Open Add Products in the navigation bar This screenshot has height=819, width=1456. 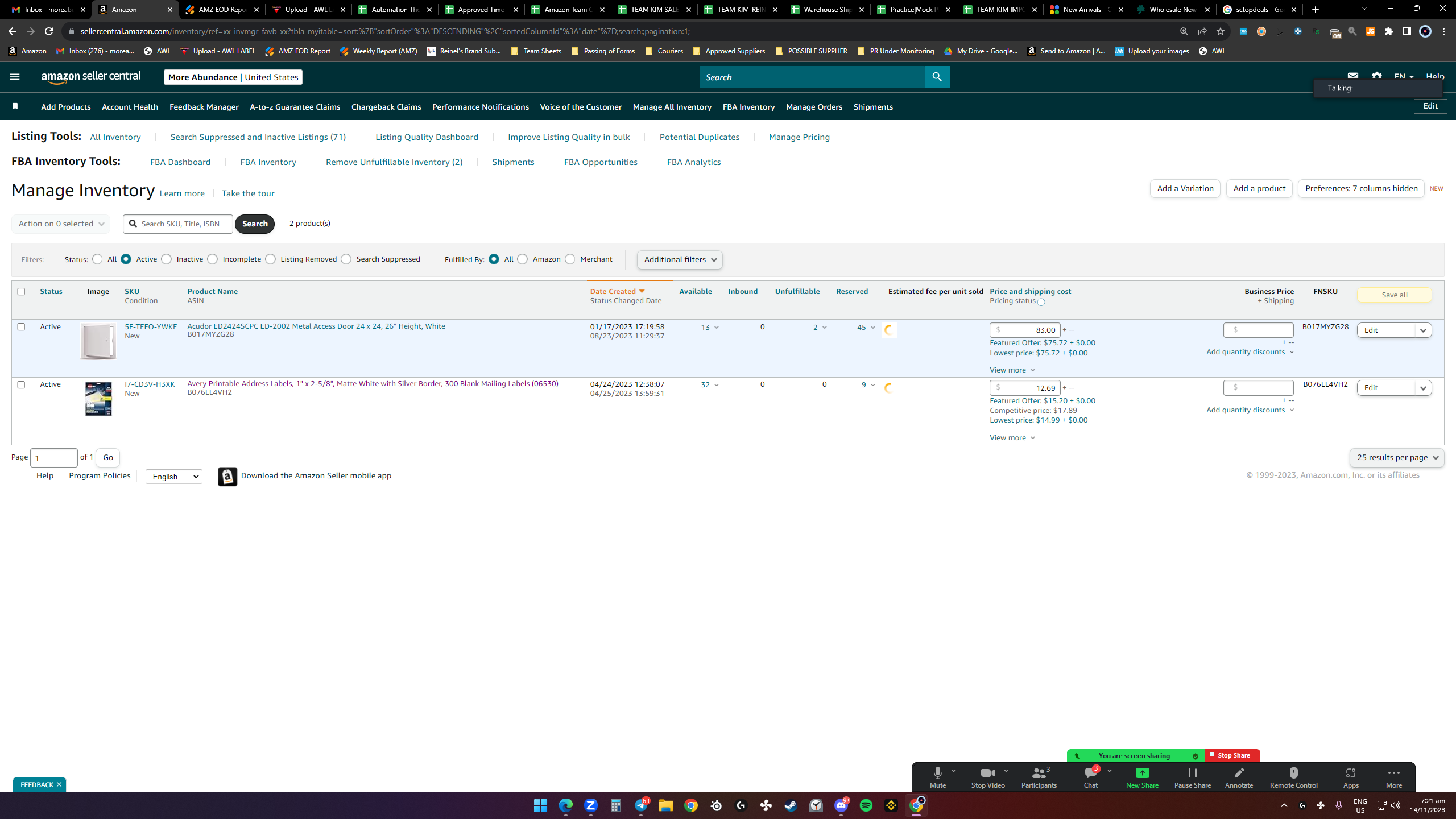click(x=66, y=107)
